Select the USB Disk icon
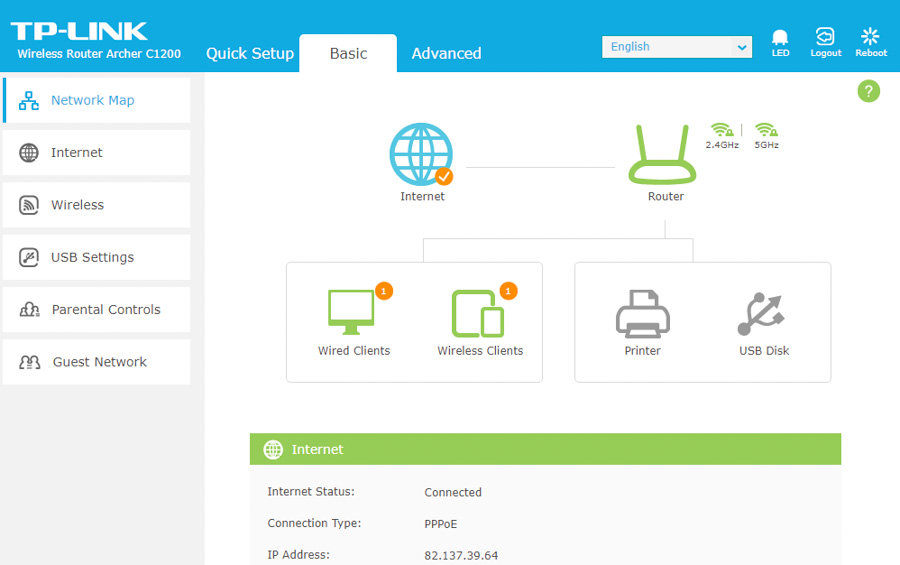 point(761,314)
